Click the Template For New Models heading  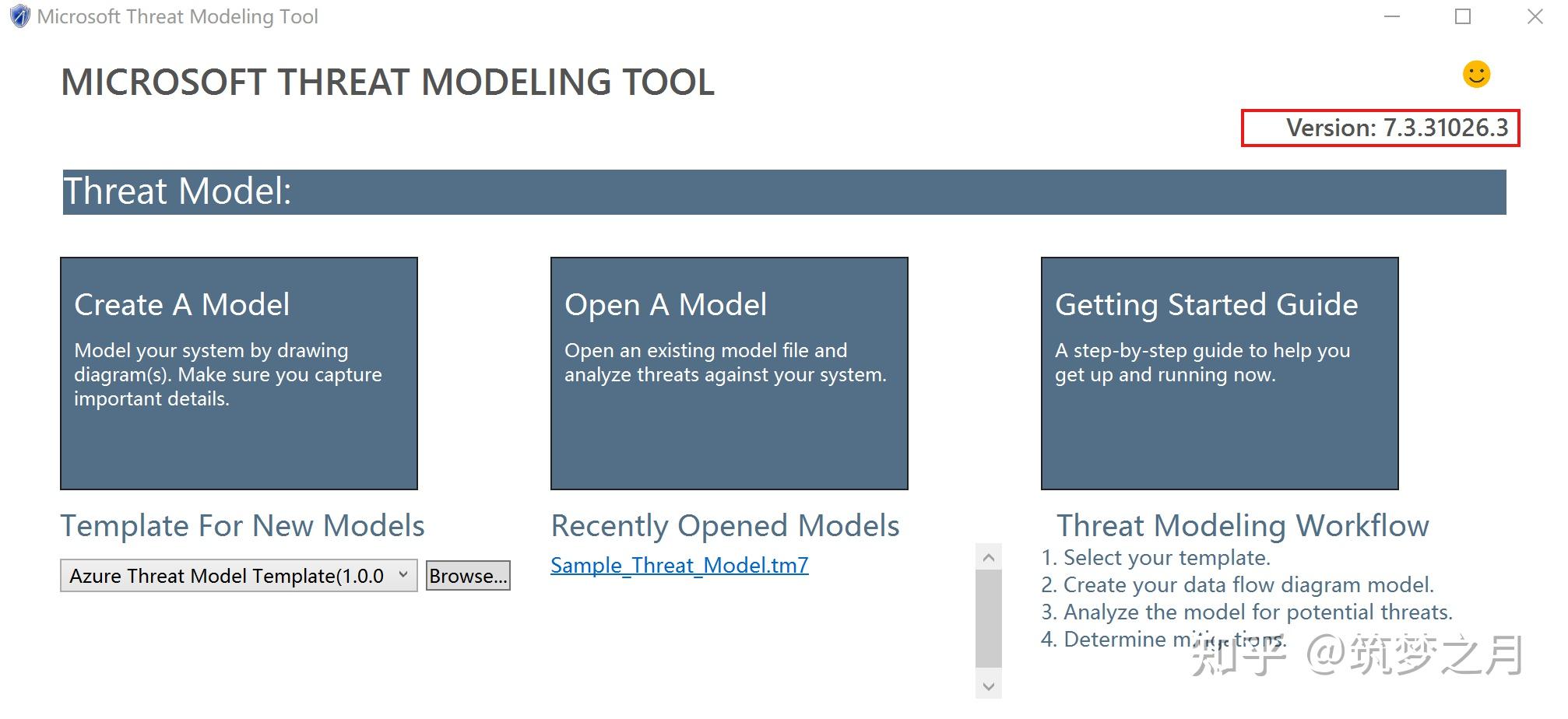point(243,526)
